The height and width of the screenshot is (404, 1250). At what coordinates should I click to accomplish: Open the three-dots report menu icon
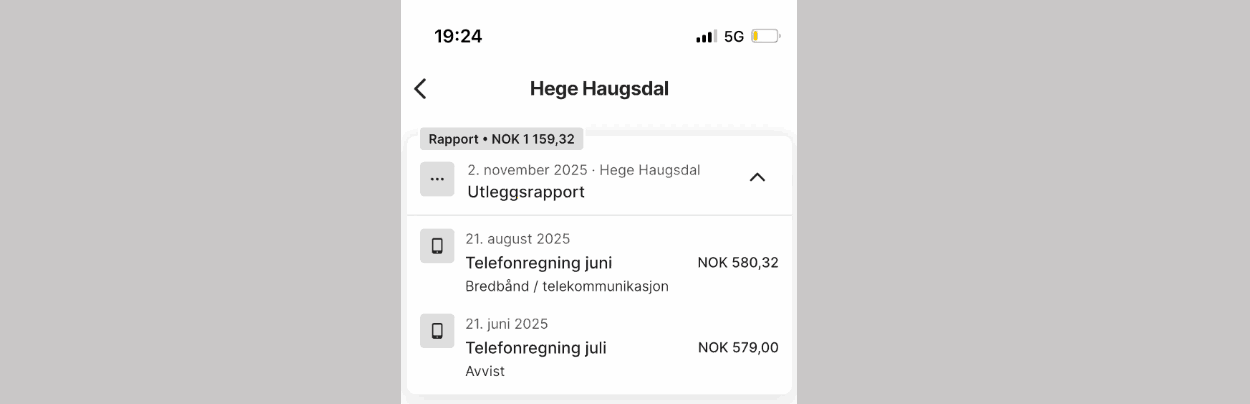coord(437,179)
